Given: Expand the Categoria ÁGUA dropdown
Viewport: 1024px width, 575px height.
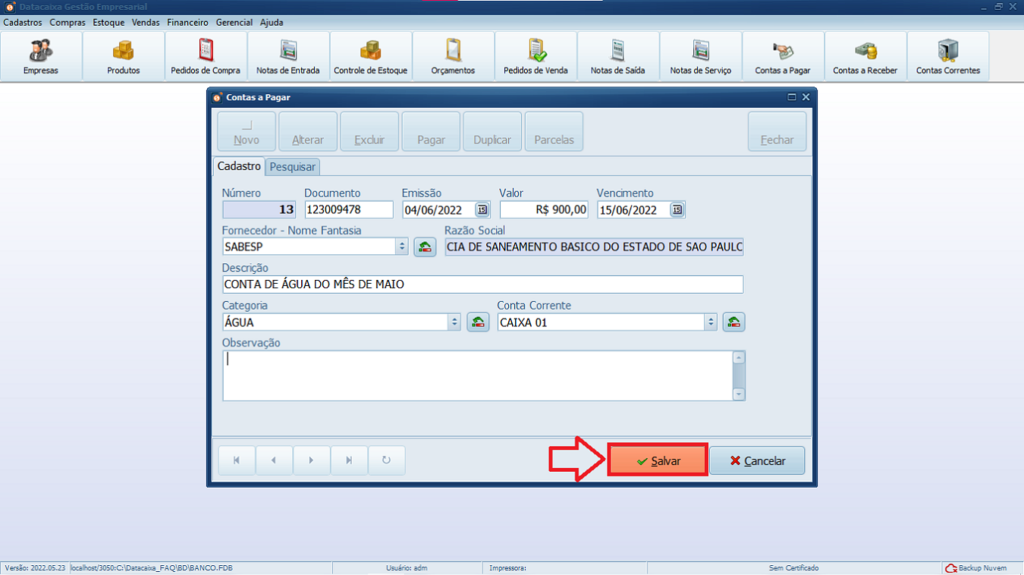Looking at the screenshot, I should tap(454, 322).
